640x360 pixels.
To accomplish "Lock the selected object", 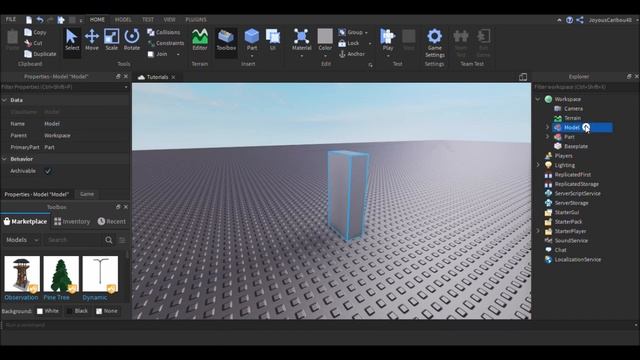I will [349, 43].
